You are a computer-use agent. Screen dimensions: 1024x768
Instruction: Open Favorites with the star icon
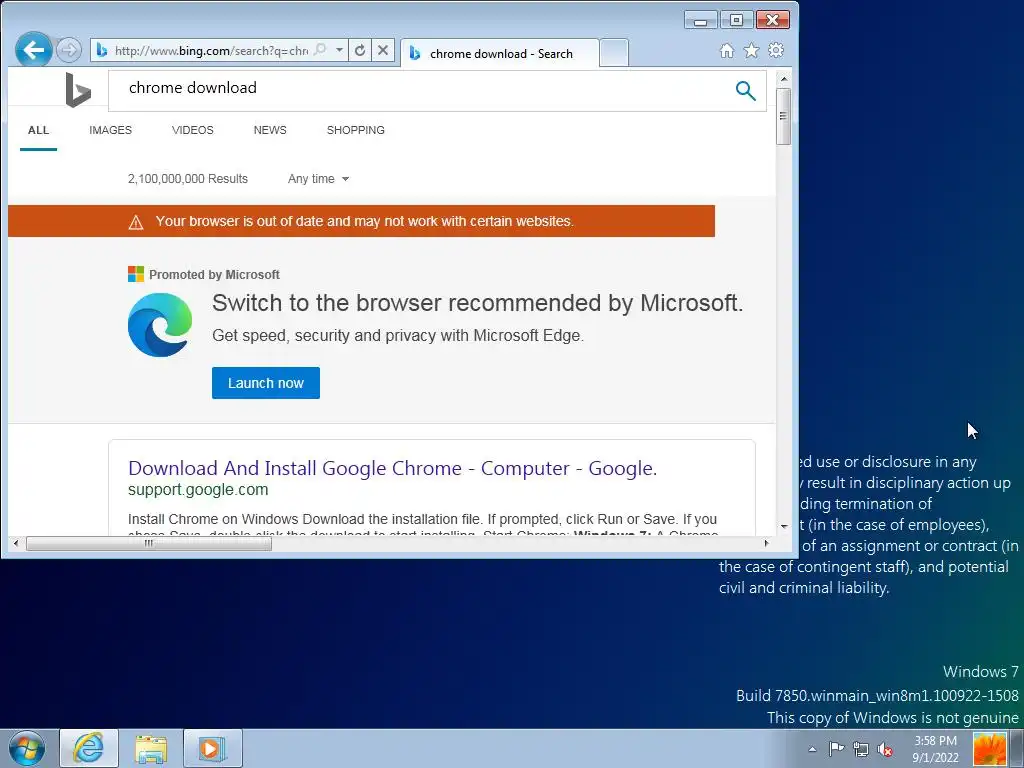click(x=752, y=50)
